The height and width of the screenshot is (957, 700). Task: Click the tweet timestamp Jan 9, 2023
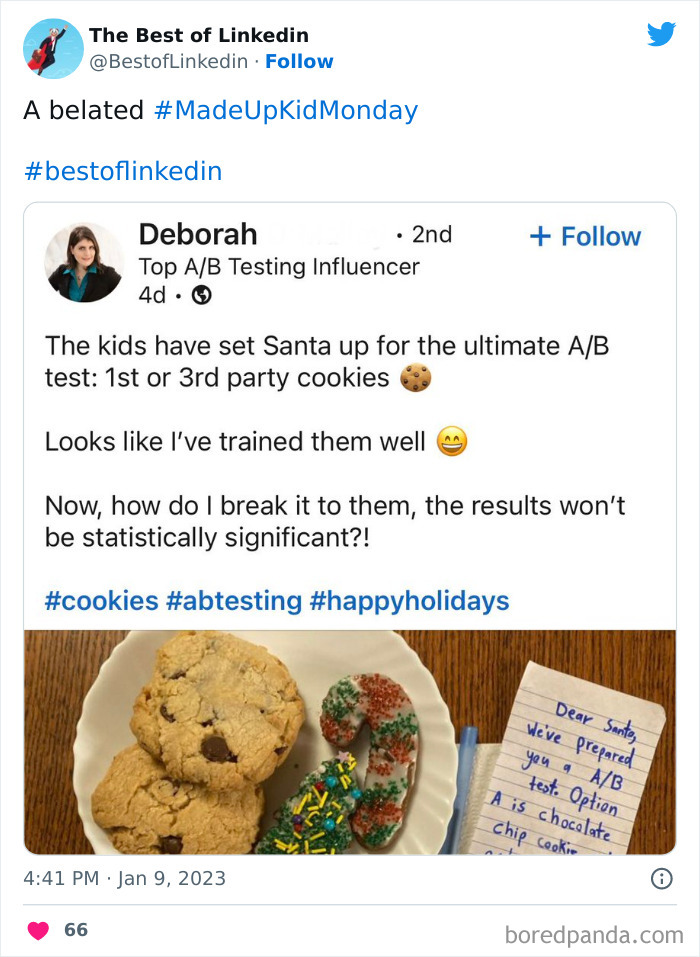coord(125,879)
